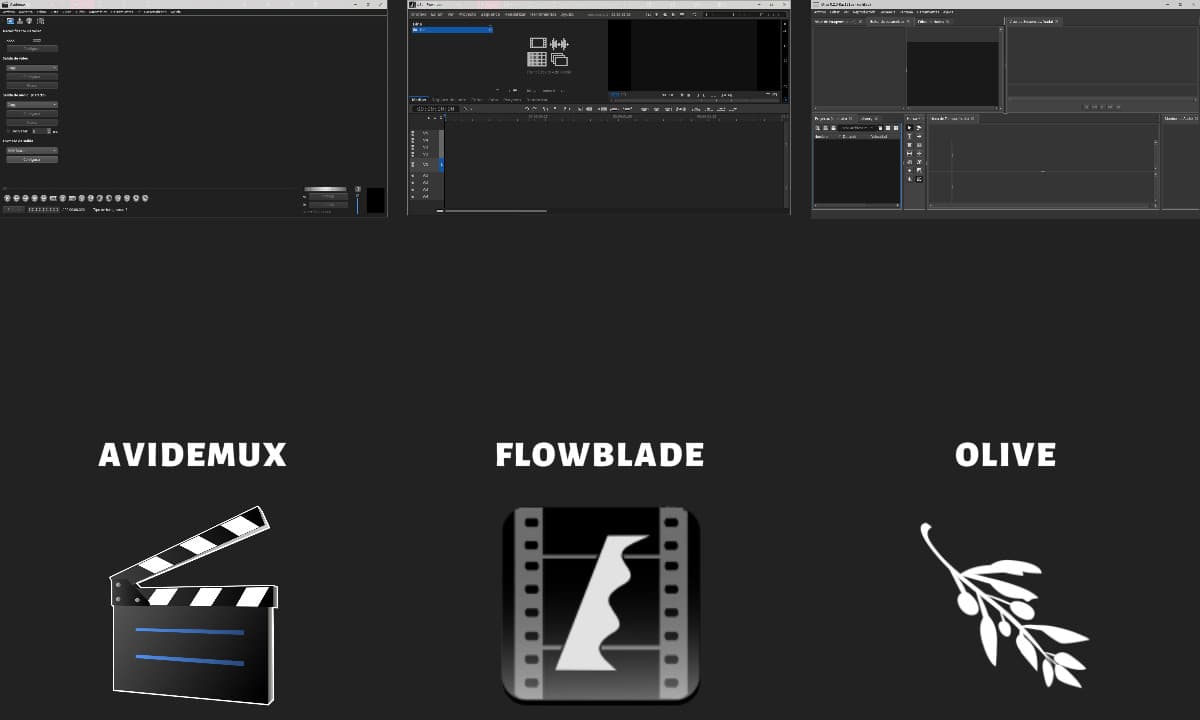Click the Save Video icon in Avidemux toolbar

tap(20, 21)
